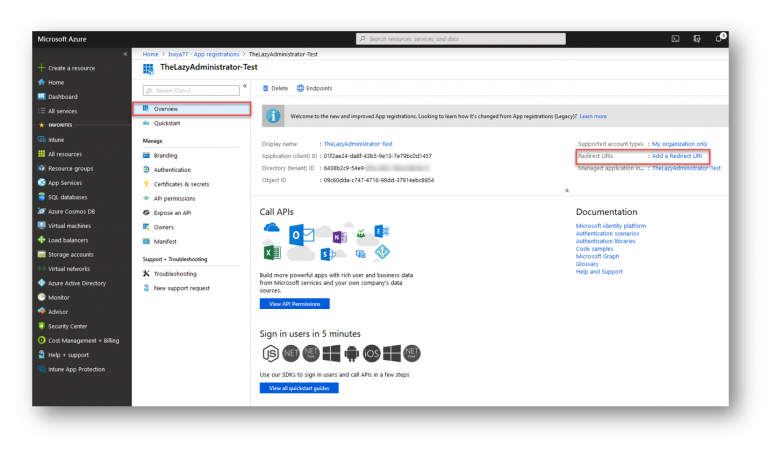Click the Android quickstart icon
Viewport: 768px width, 460px height.
coord(351,353)
